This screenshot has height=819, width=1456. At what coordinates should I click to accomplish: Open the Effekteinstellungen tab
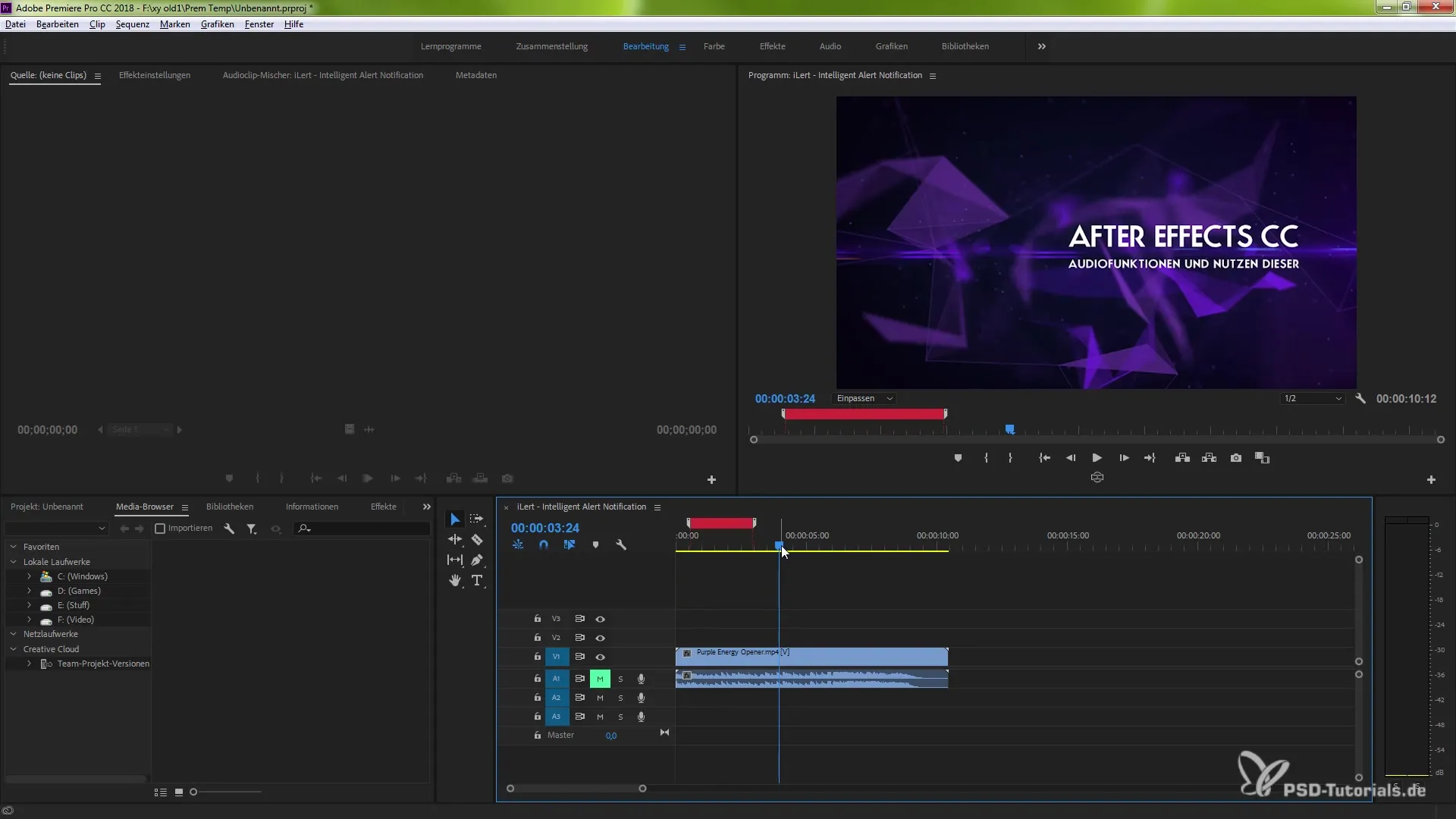pyautogui.click(x=155, y=75)
